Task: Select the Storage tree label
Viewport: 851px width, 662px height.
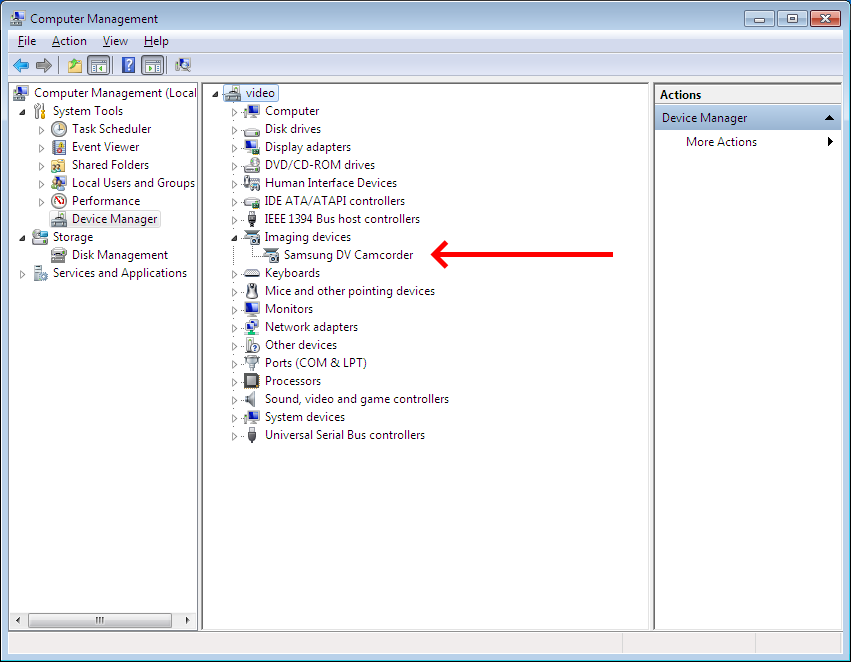Action: [x=73, y=237]
